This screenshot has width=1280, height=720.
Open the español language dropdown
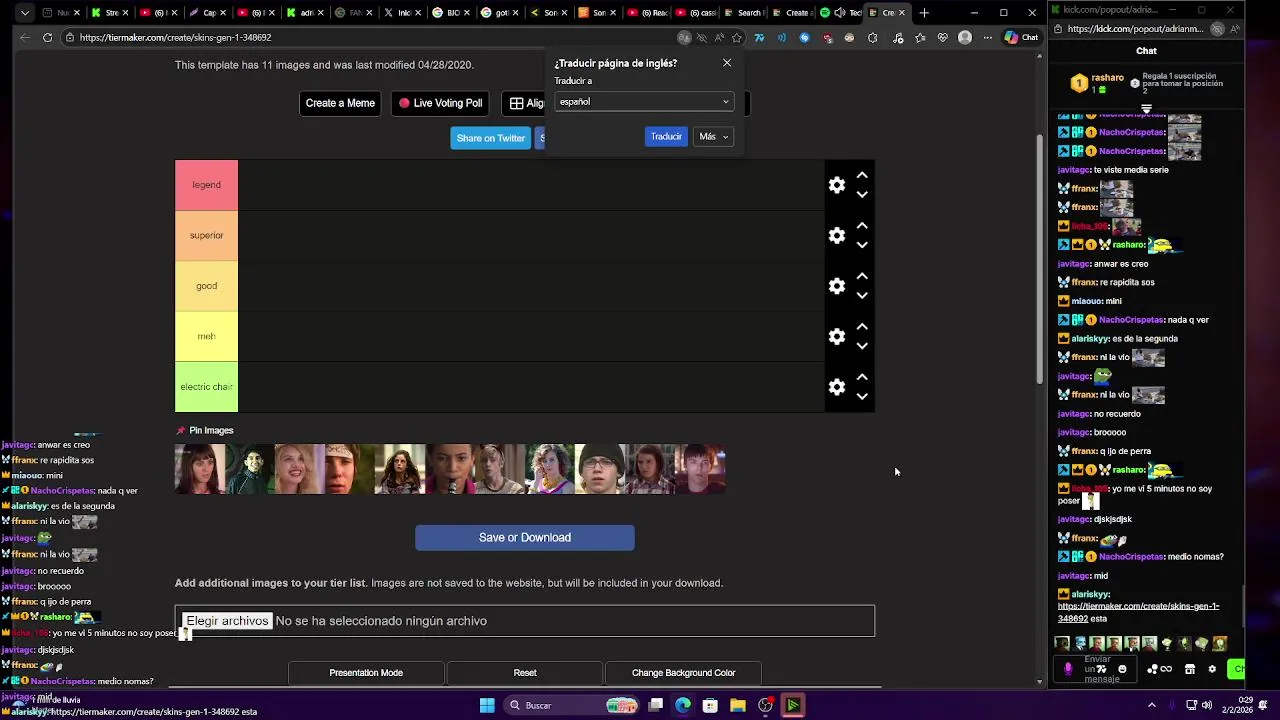tap(644, 101)
